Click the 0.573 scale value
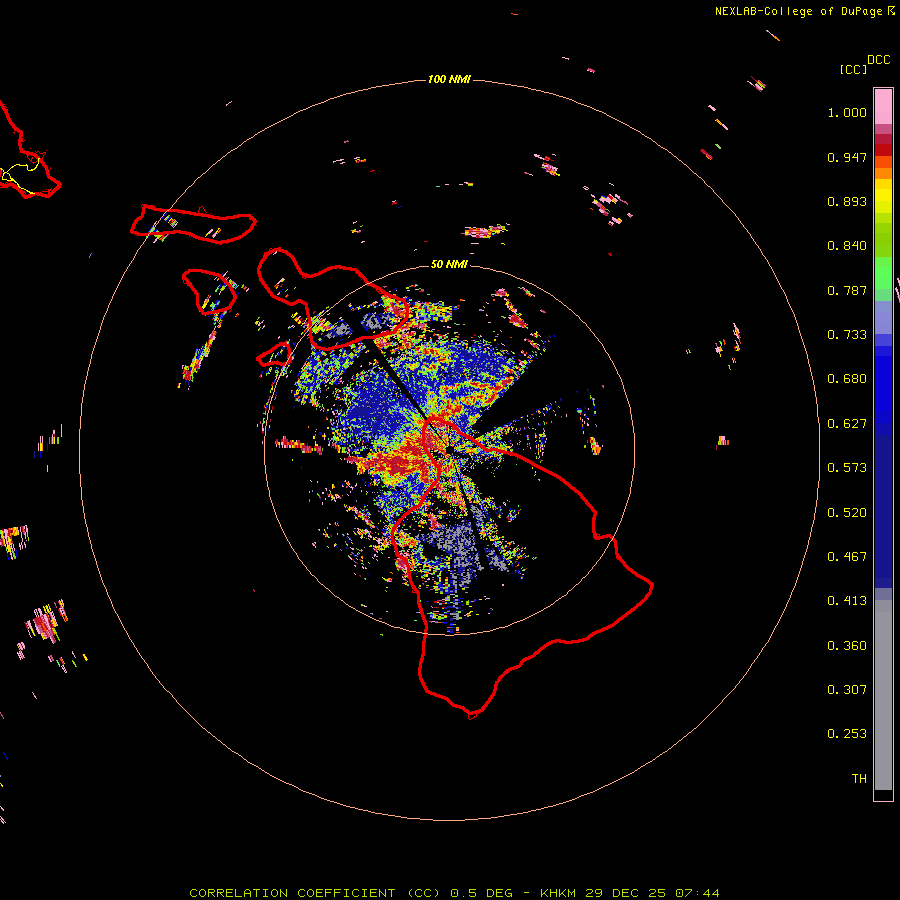This screenshot has width=900, height=900. point(847,468)
